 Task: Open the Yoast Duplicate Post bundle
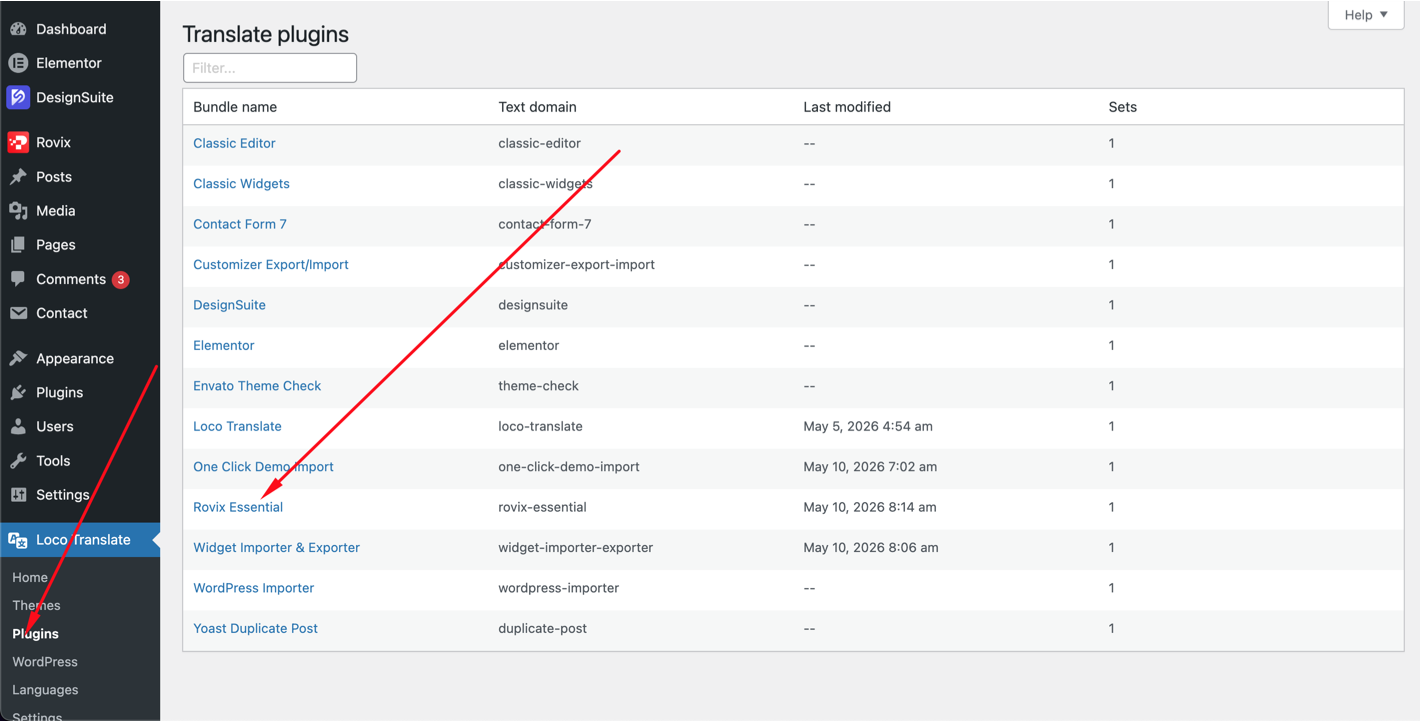click(x=255, y=629)
